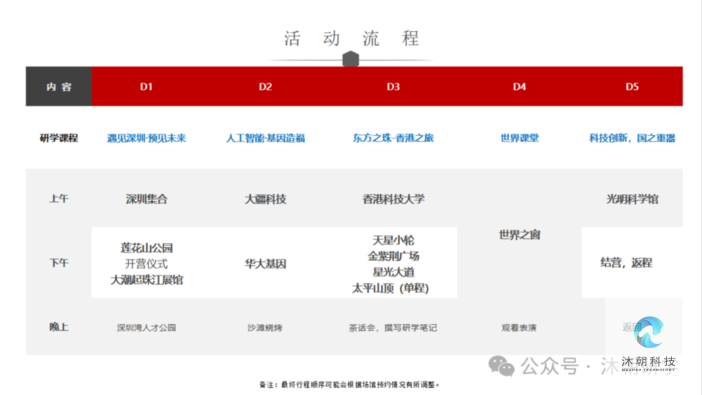Click the gray hexagon under the title
Screen dimensions: 702x395
351,59
